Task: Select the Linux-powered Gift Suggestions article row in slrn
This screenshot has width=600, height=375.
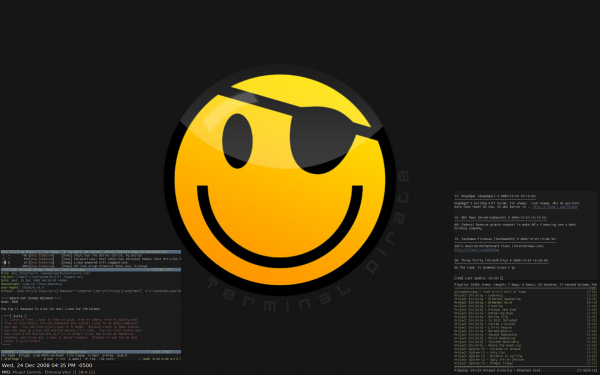Action: point(91,262)
